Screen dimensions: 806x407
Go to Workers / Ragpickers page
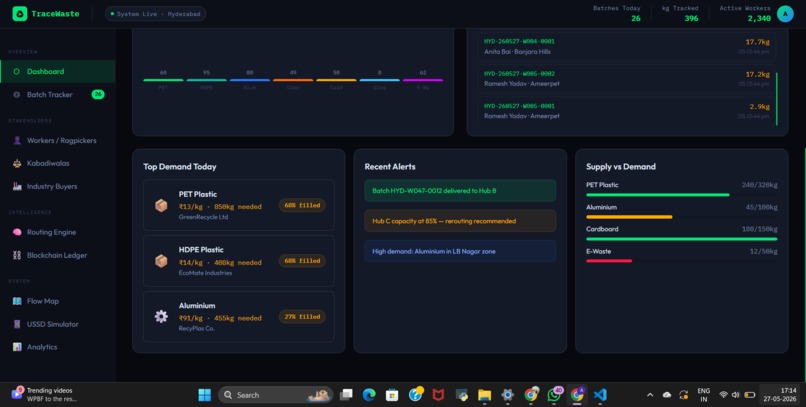pos(58,140)
